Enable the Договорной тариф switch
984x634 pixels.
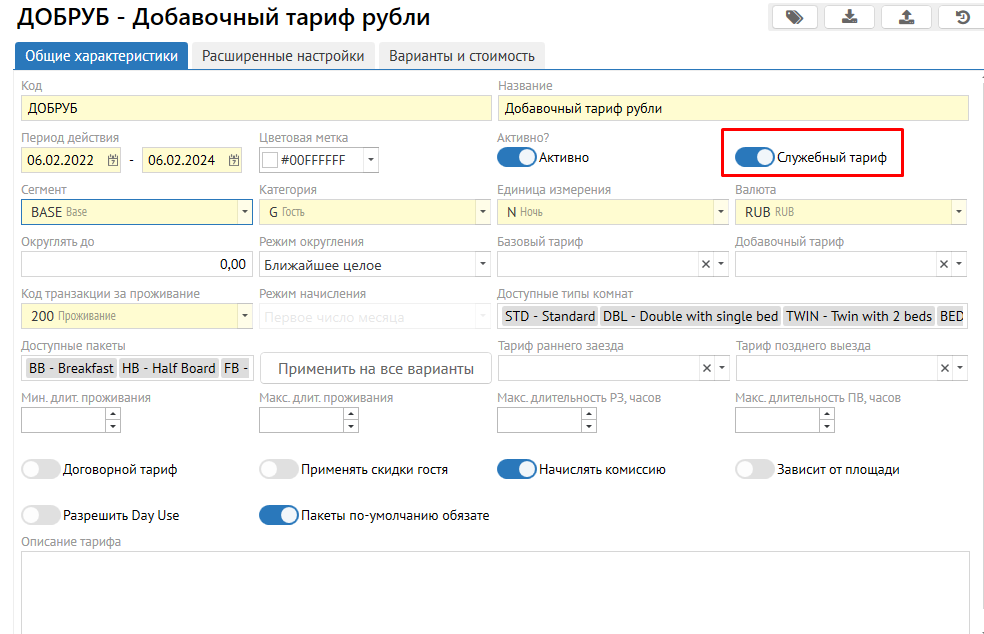(x=41, y=469)
